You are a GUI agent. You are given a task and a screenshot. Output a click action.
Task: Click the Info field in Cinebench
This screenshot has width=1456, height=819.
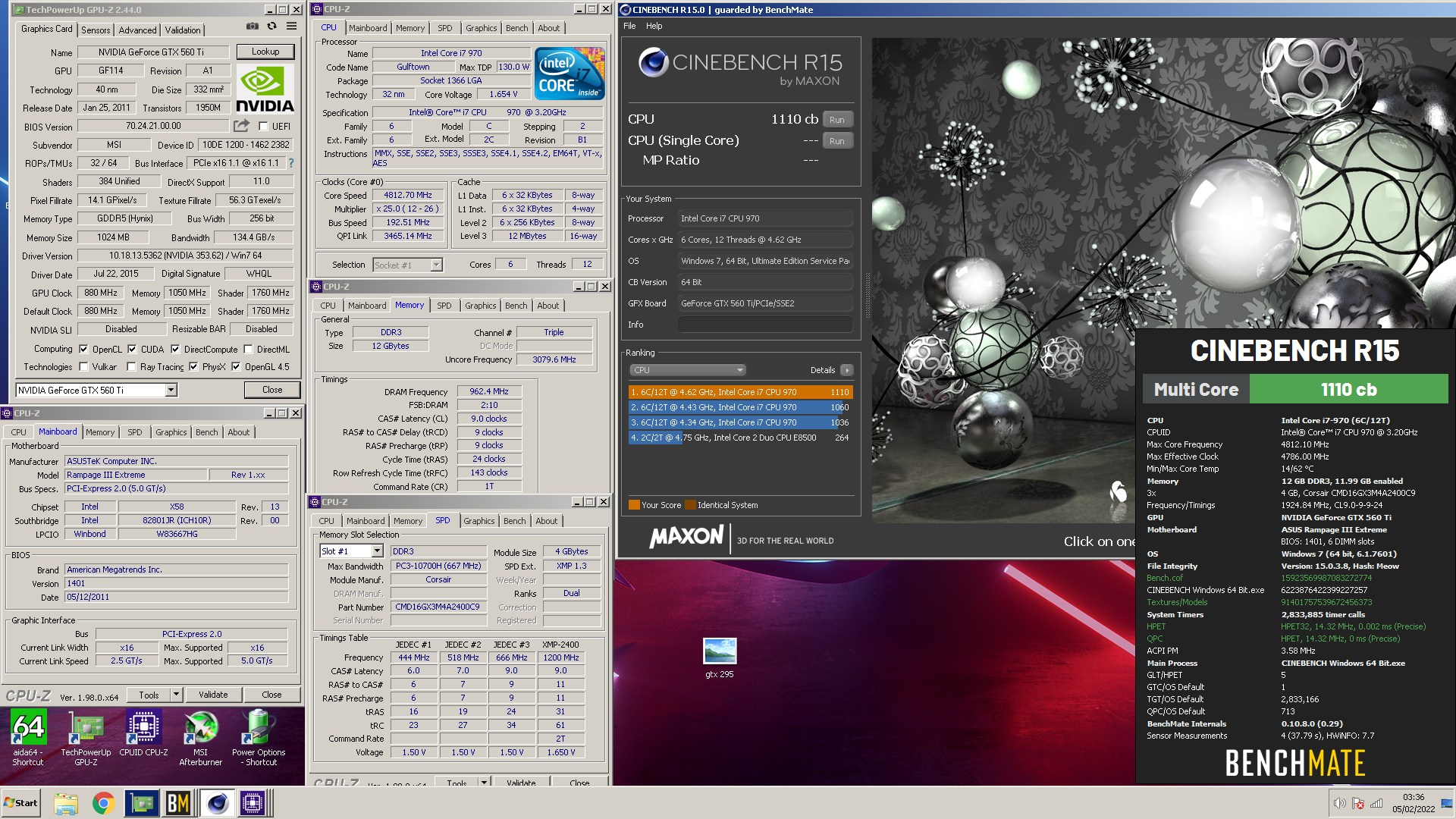click(764, 325)
